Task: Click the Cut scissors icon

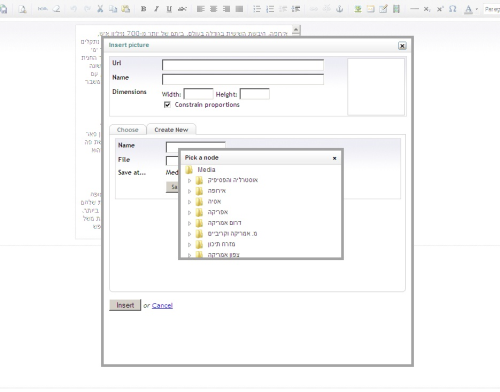Action: (100, 9)
